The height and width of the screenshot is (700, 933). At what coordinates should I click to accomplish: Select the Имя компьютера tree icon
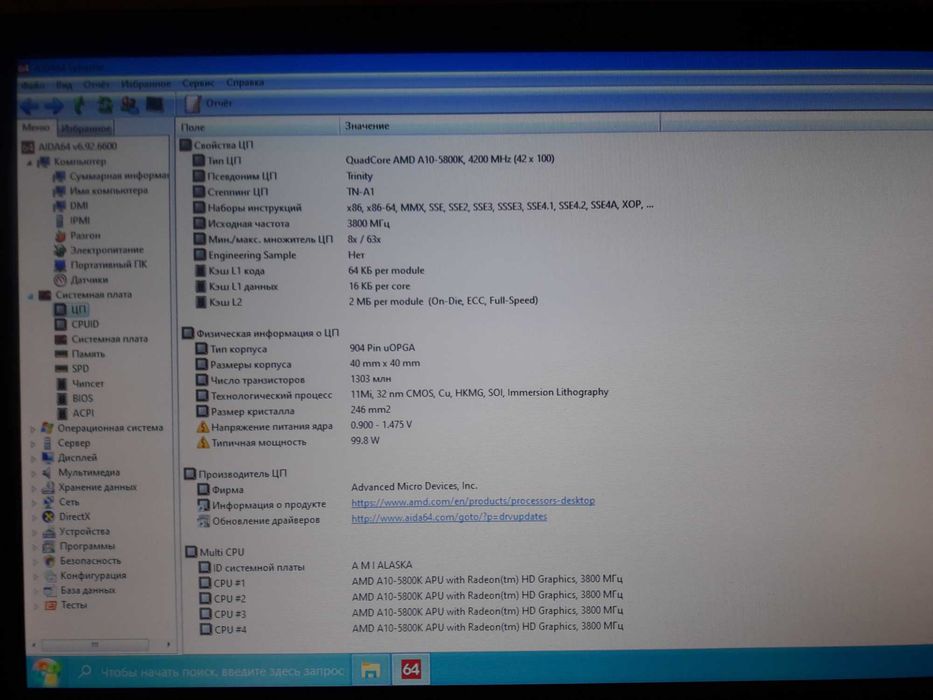pyautogui.click(x=59, y=191)
